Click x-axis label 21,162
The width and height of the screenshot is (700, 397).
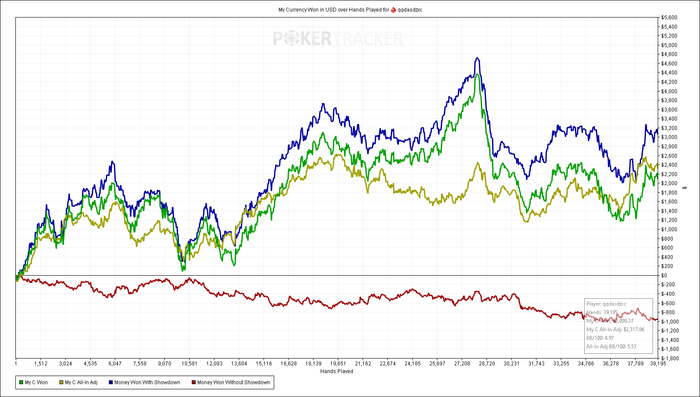(x=363, y=364)
